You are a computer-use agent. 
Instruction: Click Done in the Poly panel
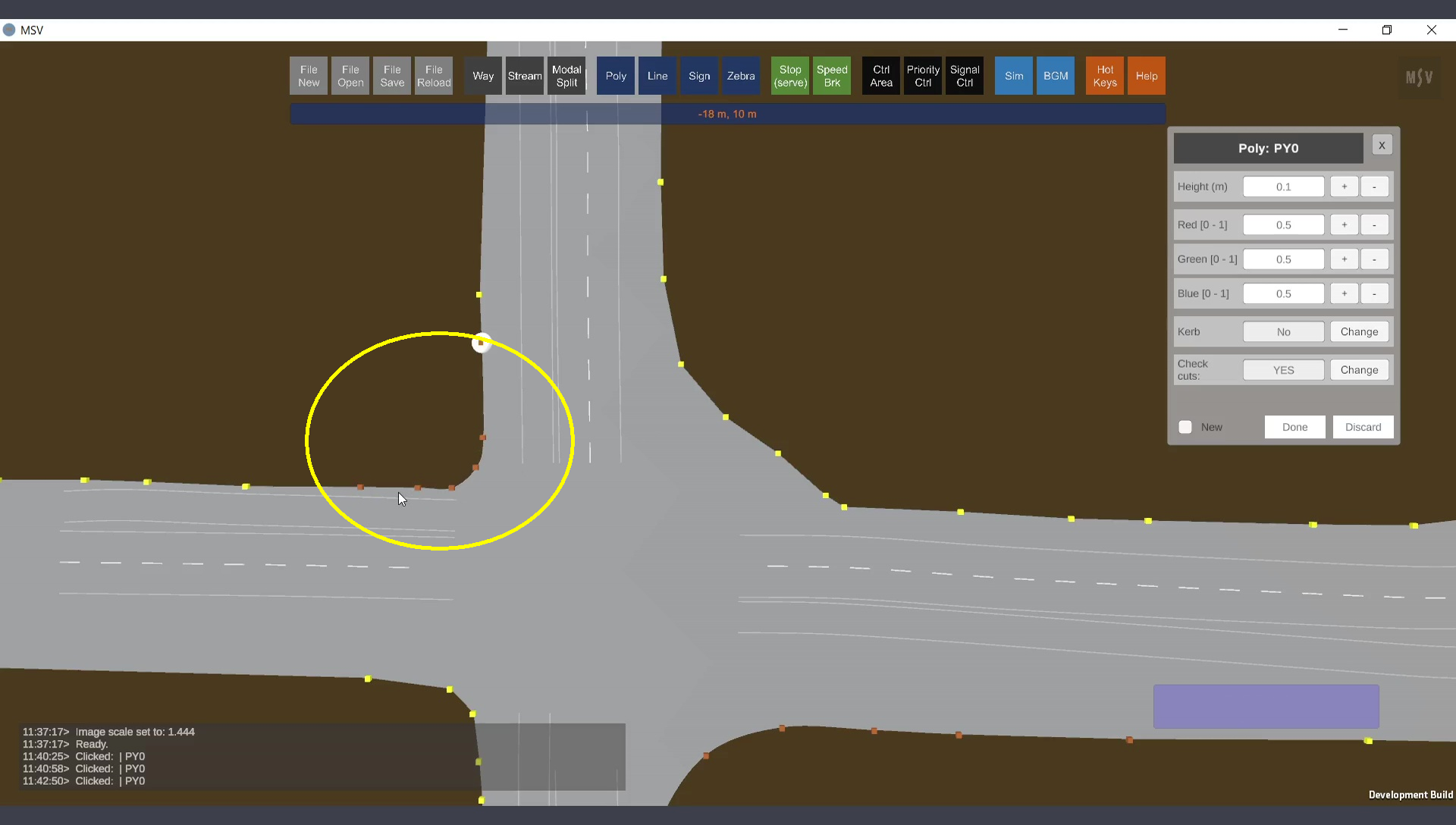(1294, 427)
